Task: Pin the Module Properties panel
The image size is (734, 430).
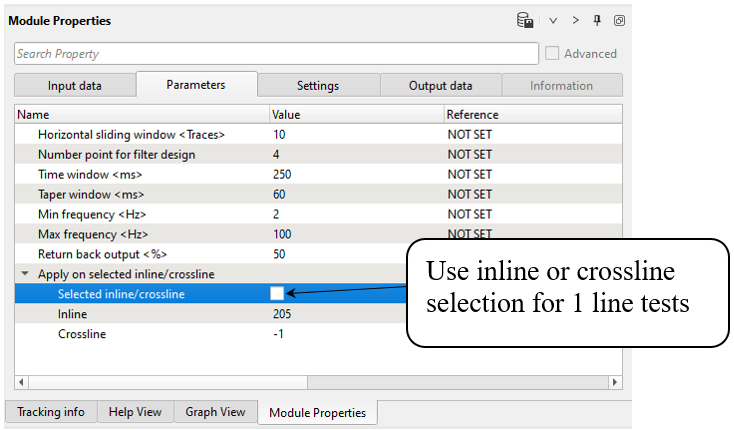Action: (597, 20)
